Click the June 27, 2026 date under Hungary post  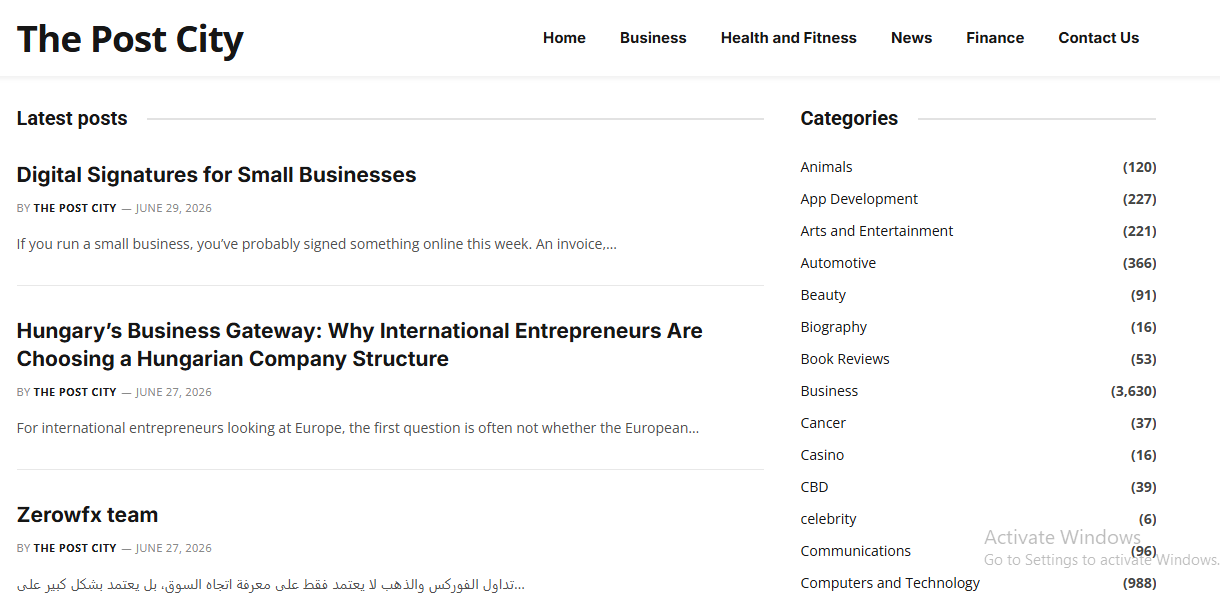click(x=173, y=392)
